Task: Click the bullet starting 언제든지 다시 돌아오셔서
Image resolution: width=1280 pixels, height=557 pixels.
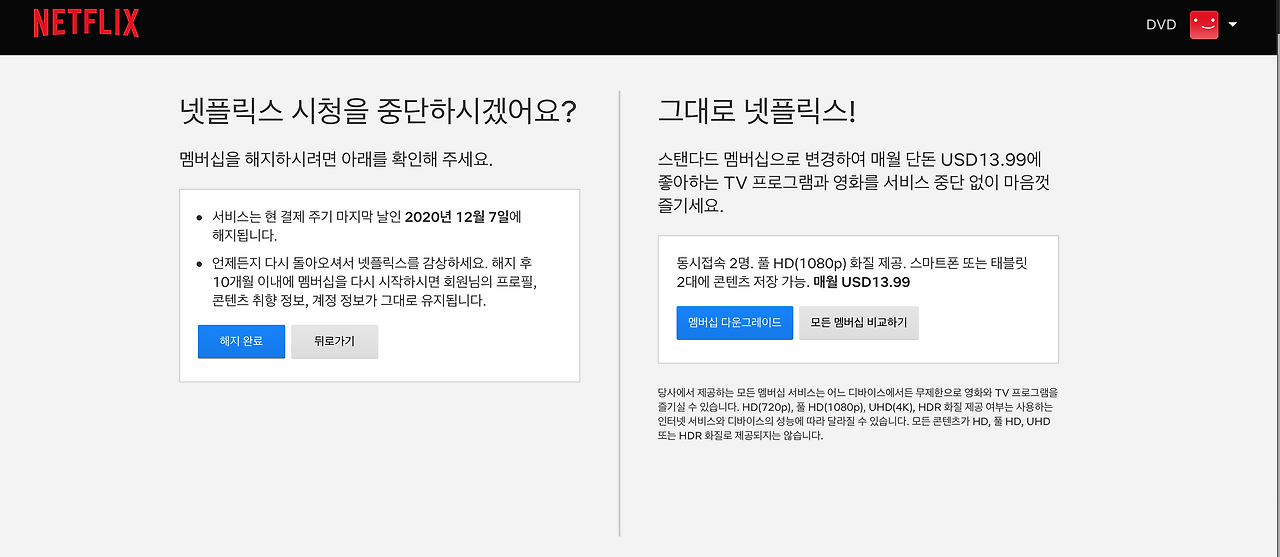Action: point(375,281)
